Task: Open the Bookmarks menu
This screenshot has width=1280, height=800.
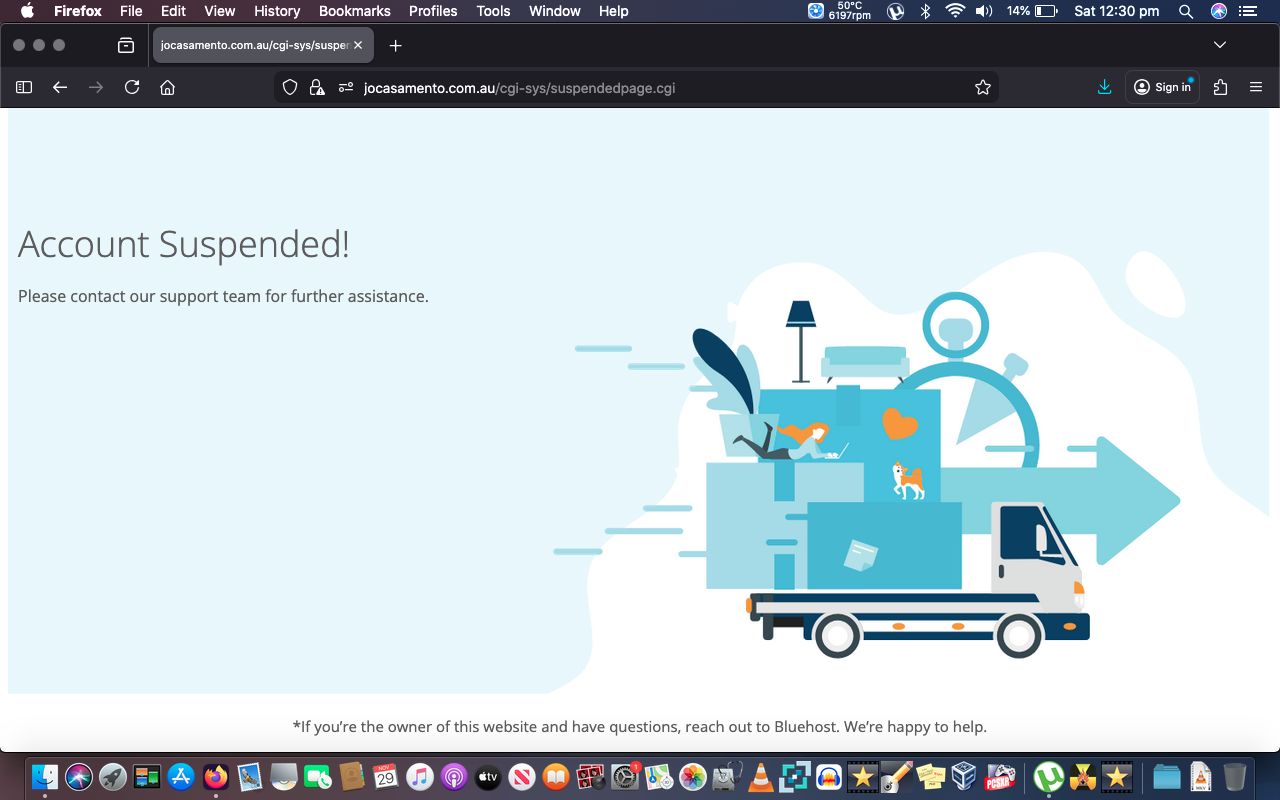Action: pyautogui.click(x=354, y=11)
